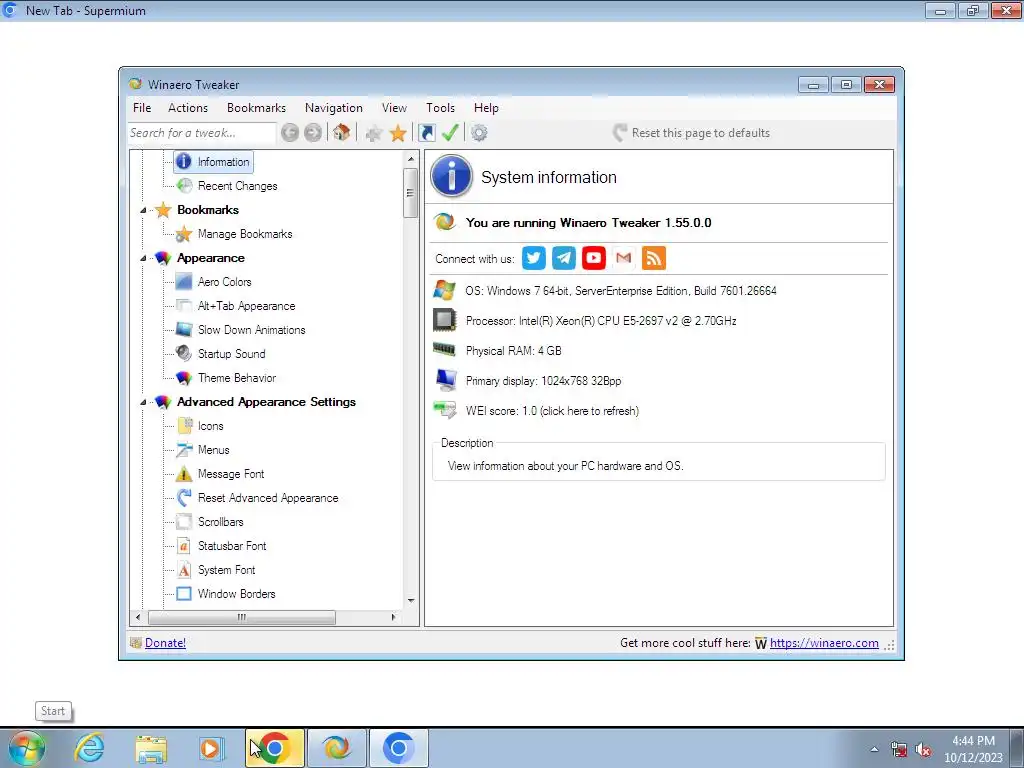Open the YouTube link icon

pos(594,258)
